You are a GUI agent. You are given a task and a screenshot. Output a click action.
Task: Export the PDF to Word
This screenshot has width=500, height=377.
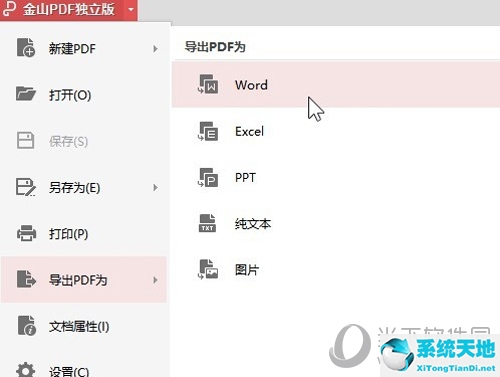click(336, 85)
